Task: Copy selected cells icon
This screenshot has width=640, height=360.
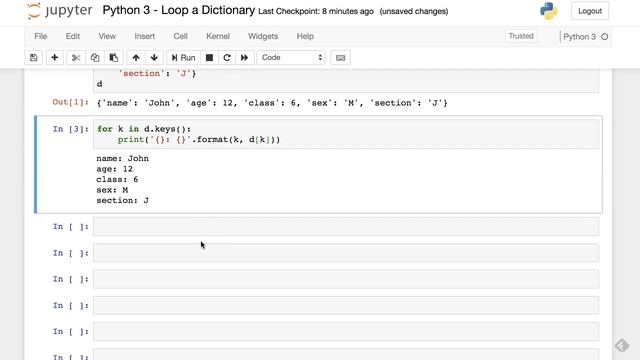Action: [x=95, y=58]
